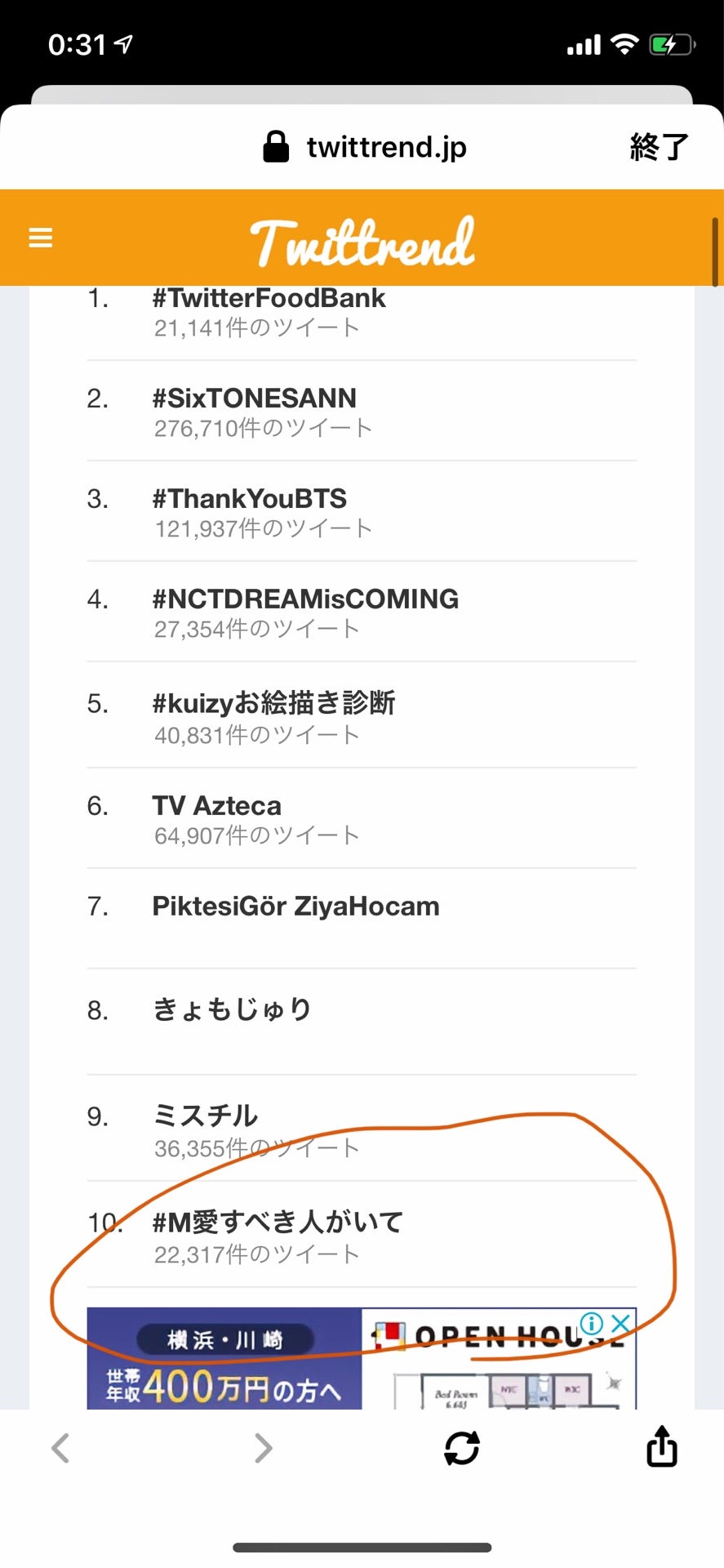The image size is (724, 1568).
Task: Select the #ThankYouBTS trend
Action: tap(250, 499)
